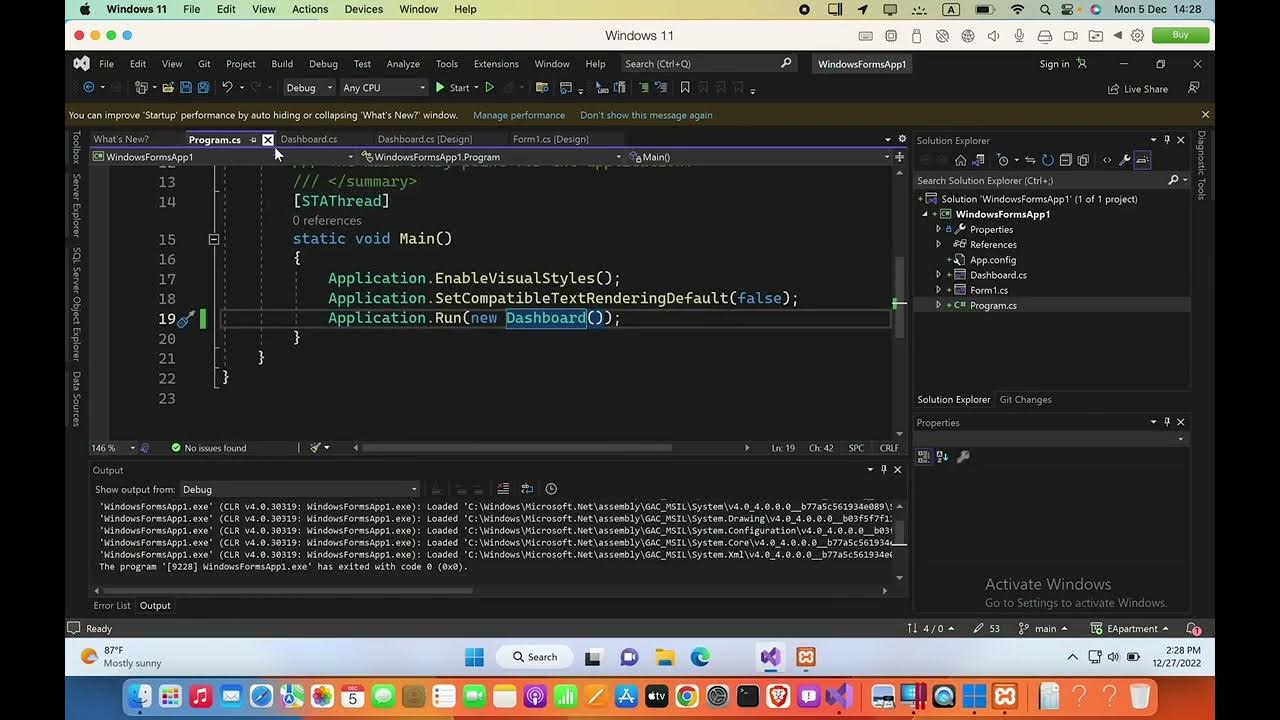The width and height of the screenshot is (1280, 720).
Task: Click the Manage performance link
Action: (519, 115)
